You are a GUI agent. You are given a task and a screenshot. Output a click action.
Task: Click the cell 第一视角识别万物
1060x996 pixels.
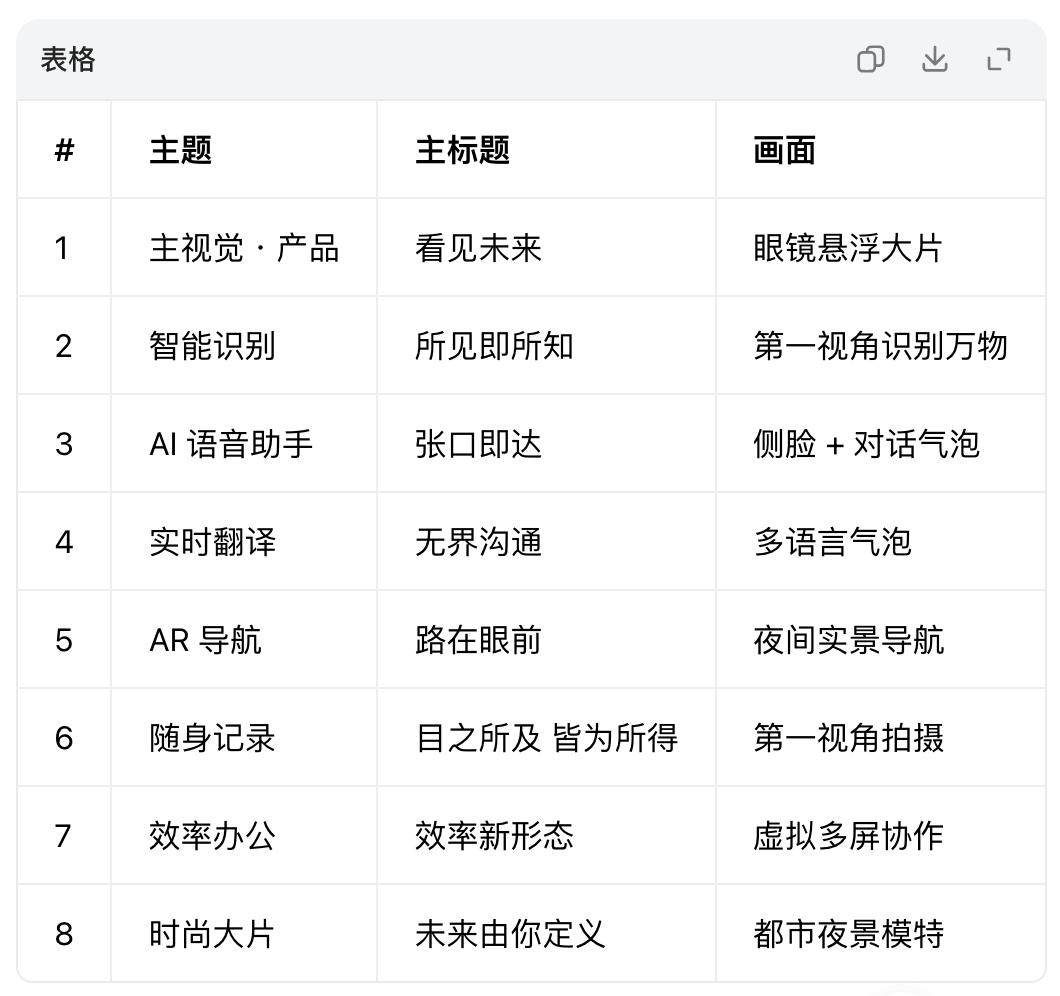point(880,346)
